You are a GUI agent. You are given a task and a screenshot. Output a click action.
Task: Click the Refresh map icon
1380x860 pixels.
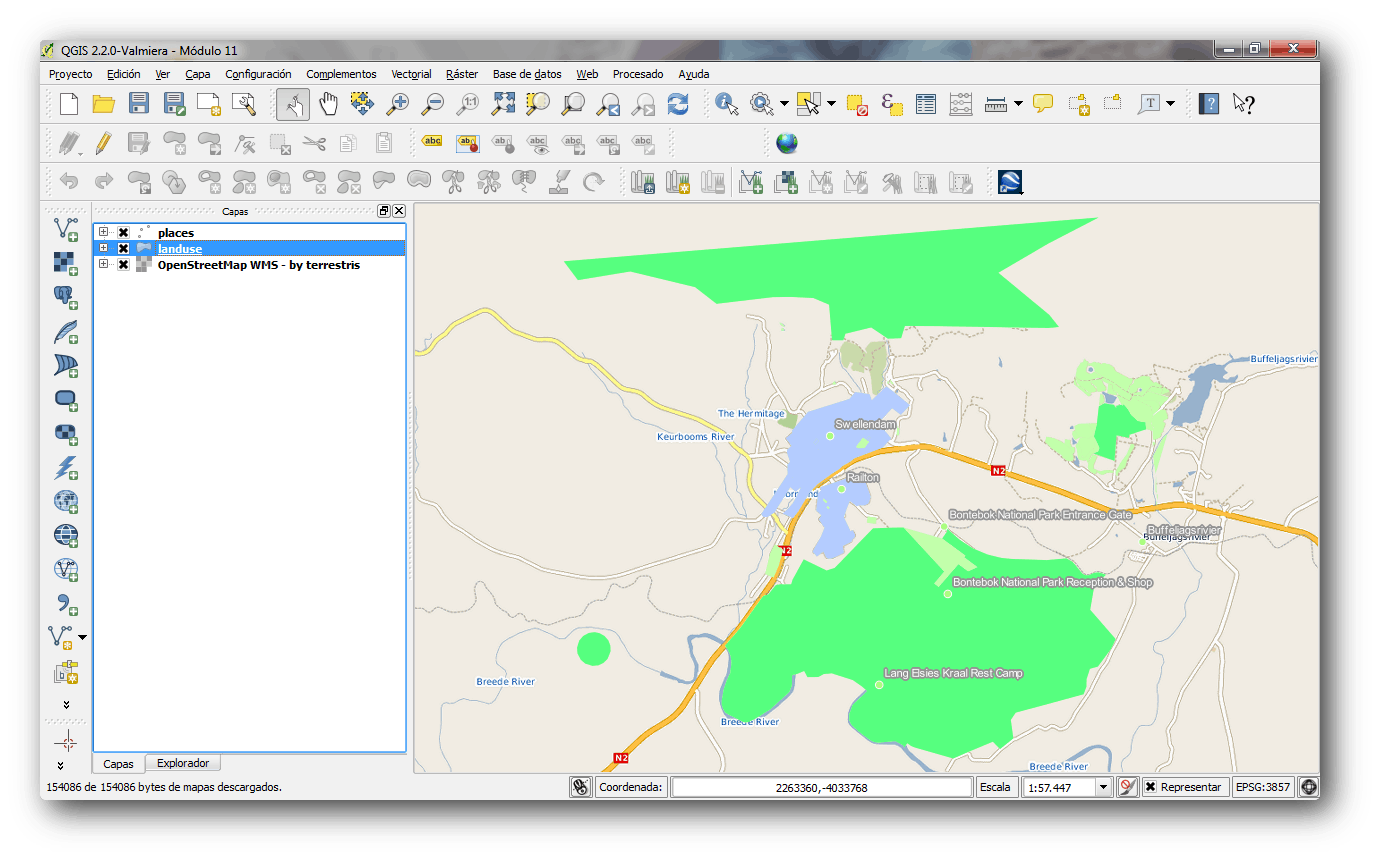(678, 103)
